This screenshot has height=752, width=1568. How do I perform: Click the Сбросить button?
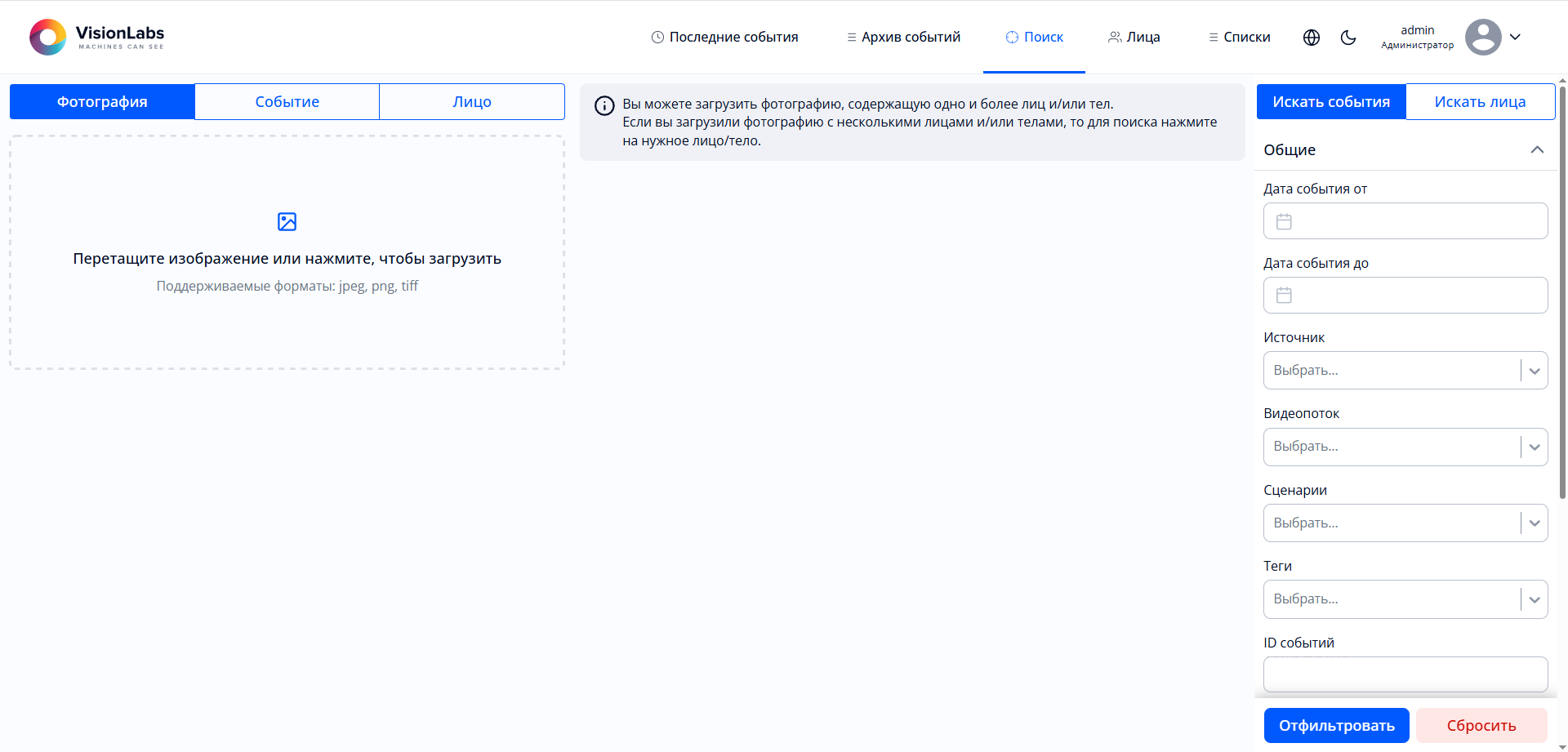1481,725
